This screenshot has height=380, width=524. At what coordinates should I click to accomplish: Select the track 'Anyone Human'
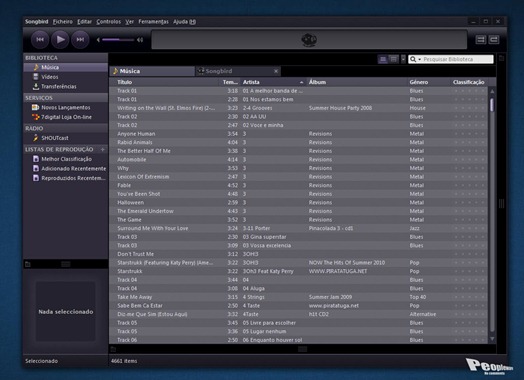click(x=298, y=134)
